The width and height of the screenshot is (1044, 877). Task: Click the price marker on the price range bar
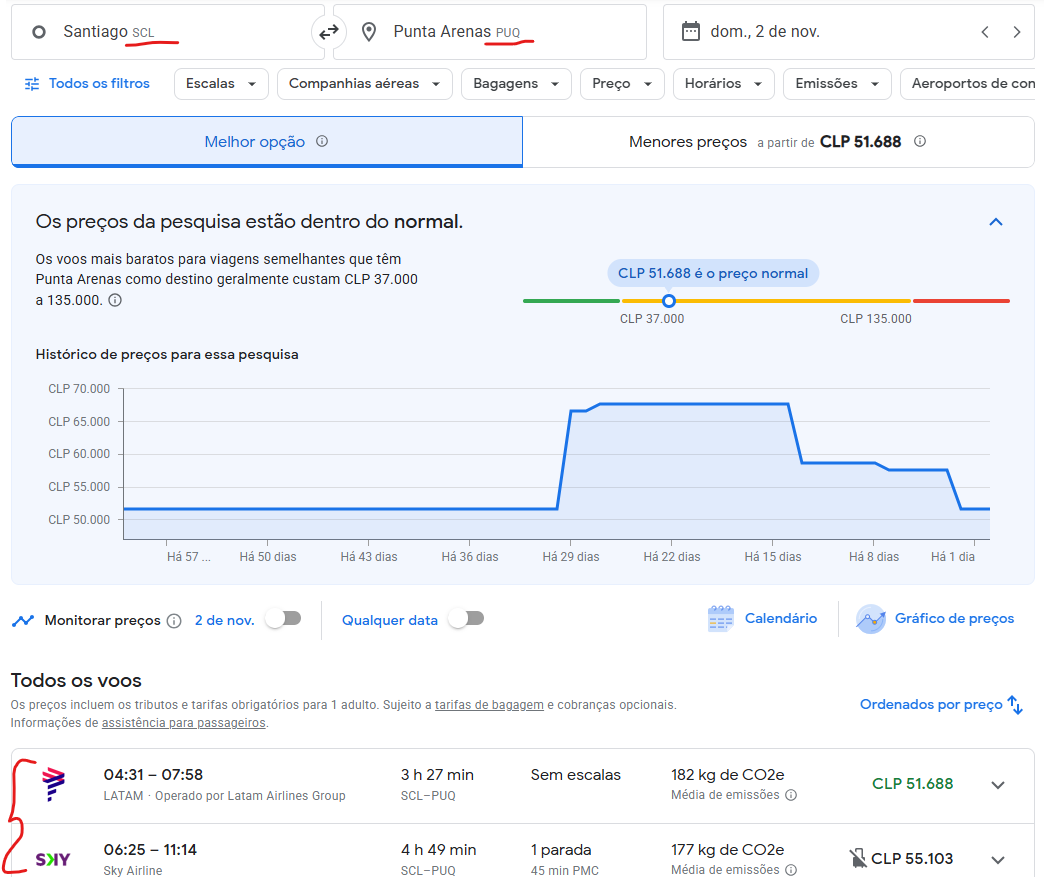pos(669,301)
